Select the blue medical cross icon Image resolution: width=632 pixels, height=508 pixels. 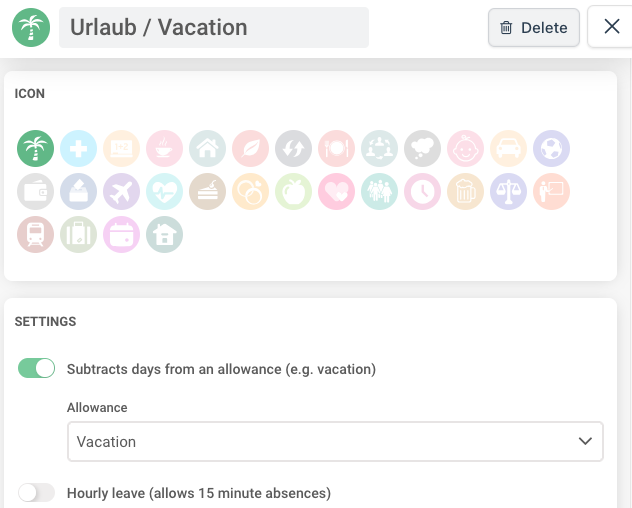[78, 148]
